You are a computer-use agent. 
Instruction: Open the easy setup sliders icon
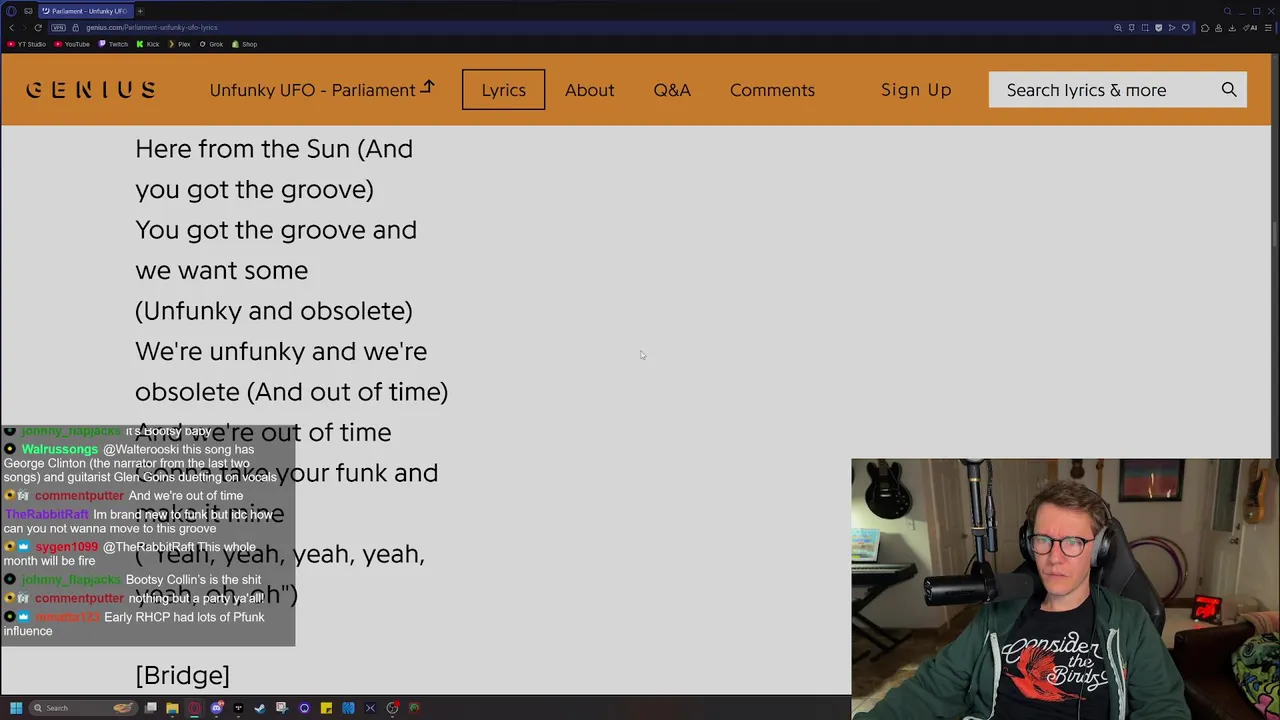coord(1268,28)
